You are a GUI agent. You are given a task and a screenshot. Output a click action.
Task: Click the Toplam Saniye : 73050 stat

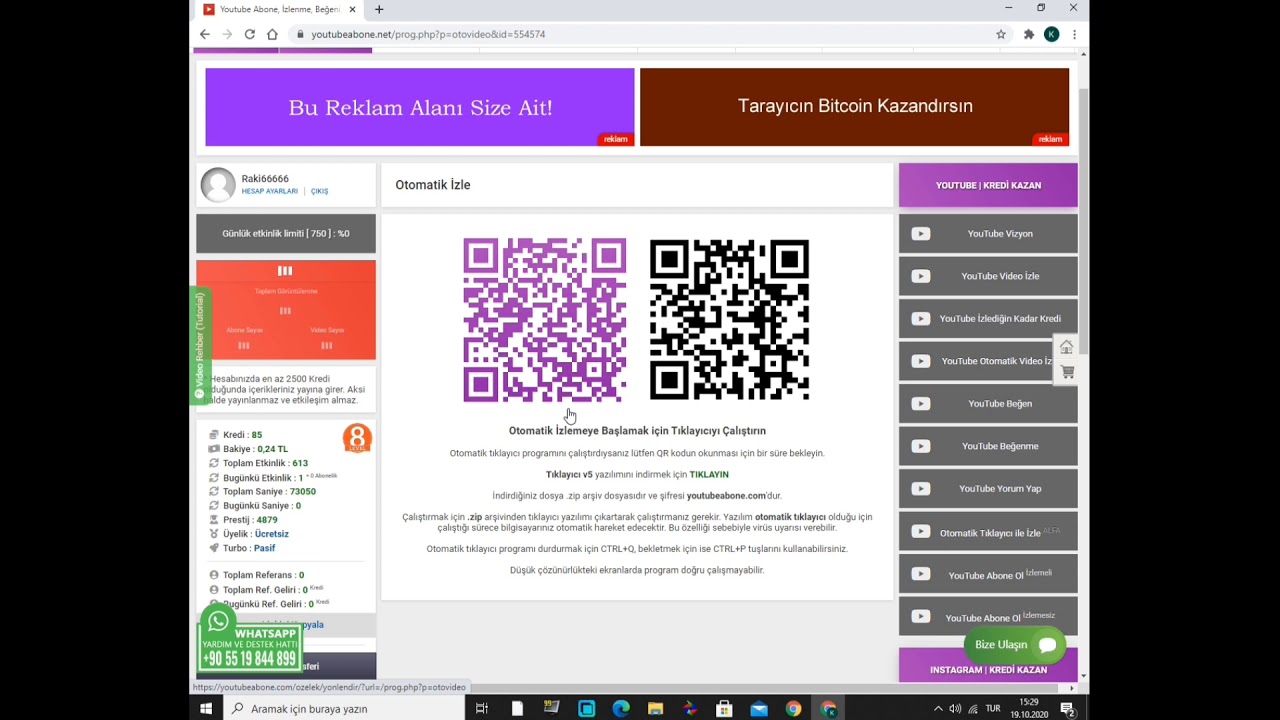(x=269, y=491)
